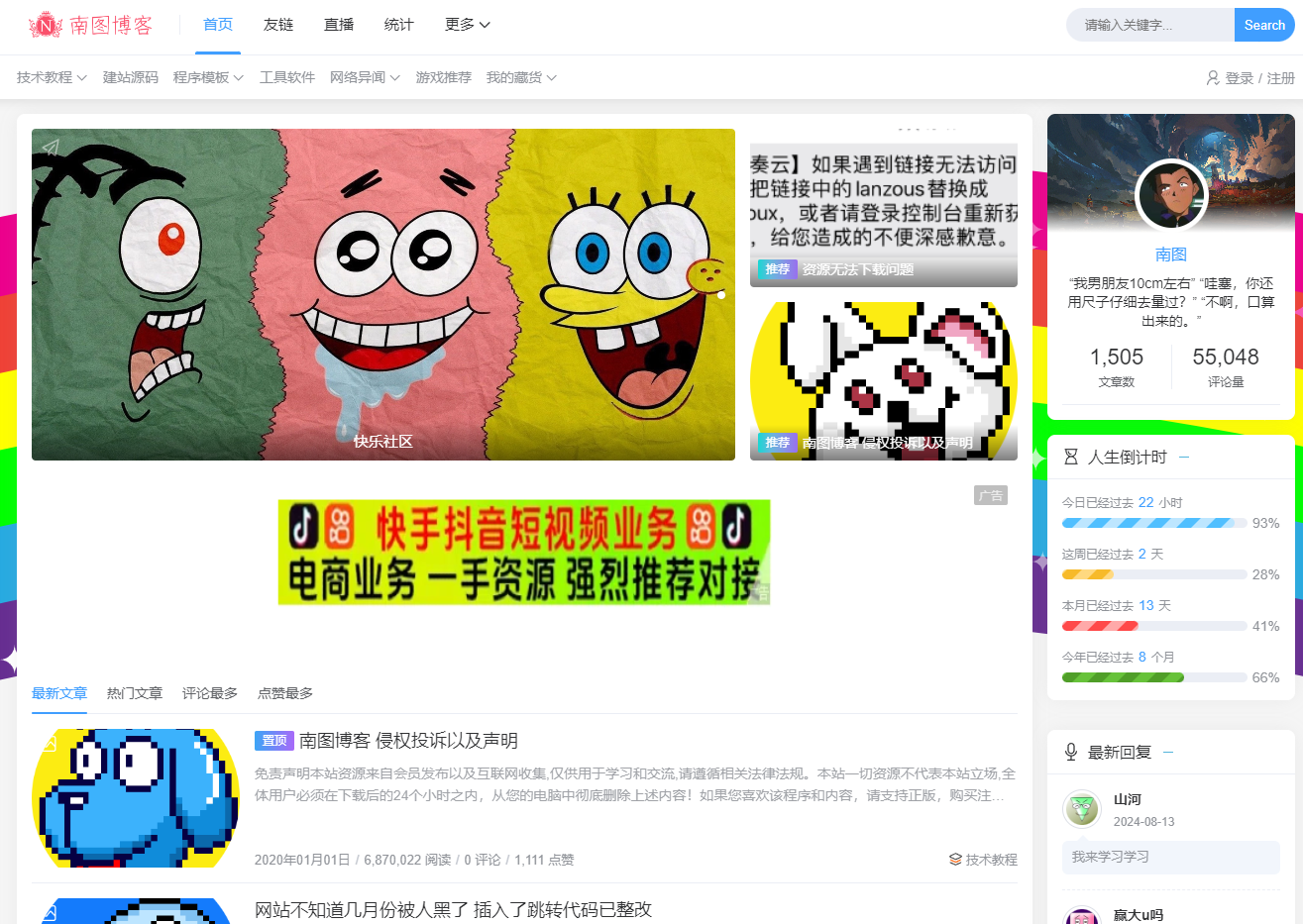Expand the 网络异闻 category dropdown

click(x=365, y=77)
